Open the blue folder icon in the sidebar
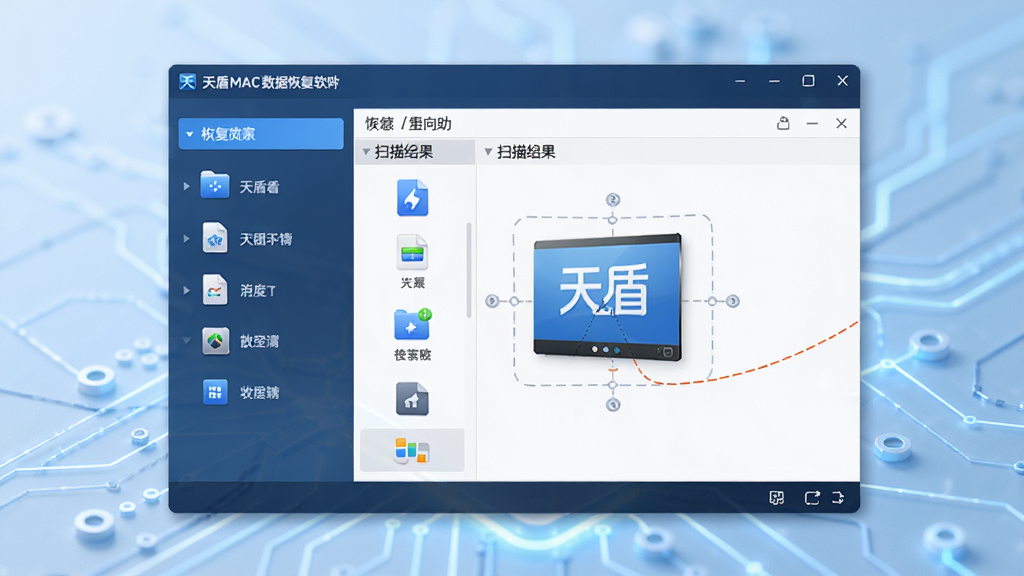1024x576 pixels. [x=215, y=186]
